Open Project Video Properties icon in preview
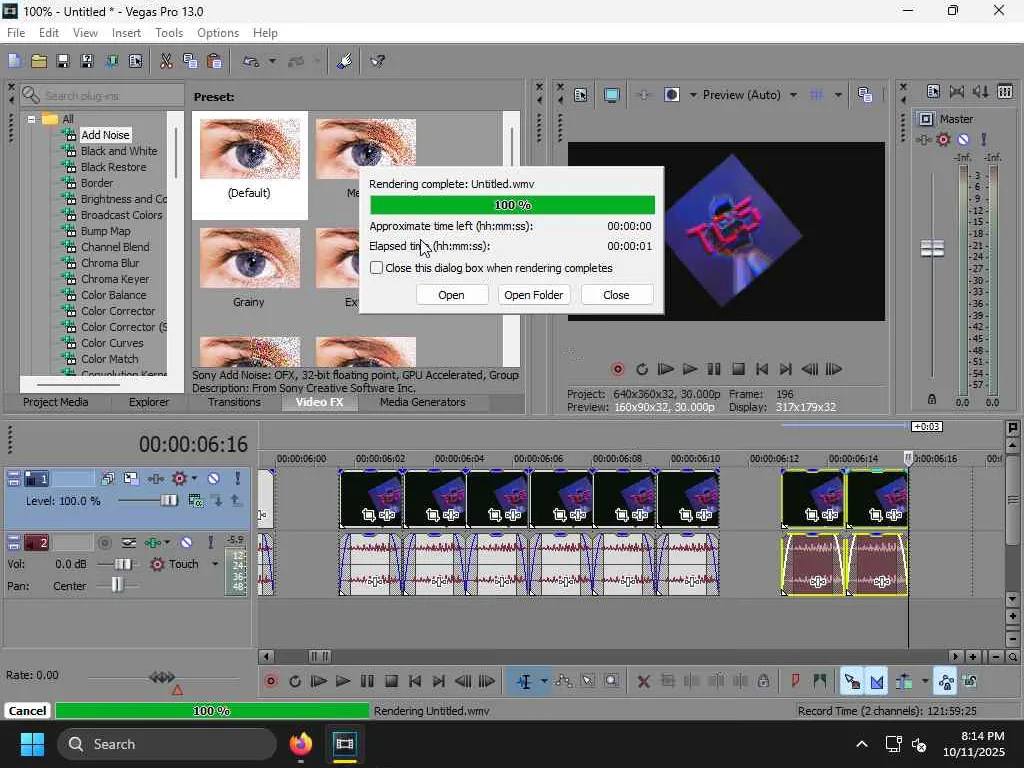This screenshot has height=768, width=1024. tap(581, 95)
